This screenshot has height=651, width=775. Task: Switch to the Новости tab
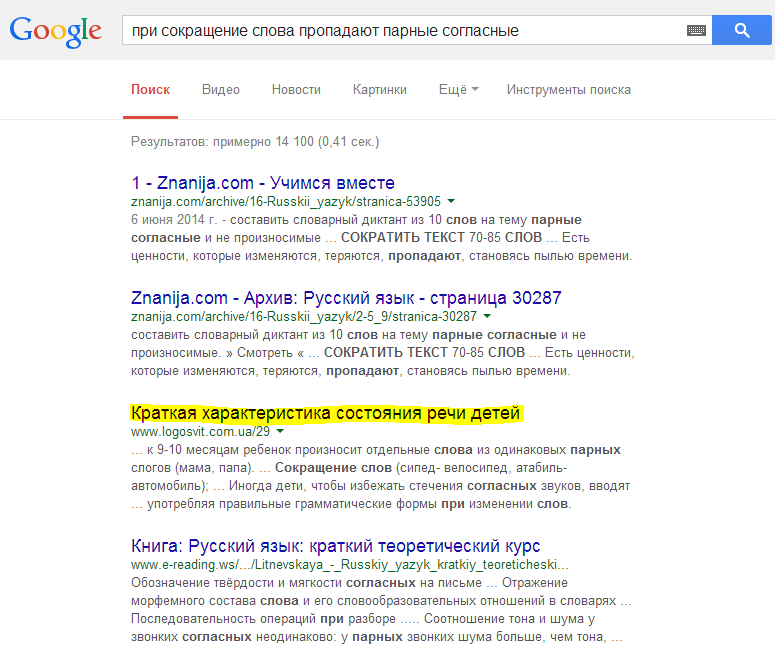[x=296, y=89]
